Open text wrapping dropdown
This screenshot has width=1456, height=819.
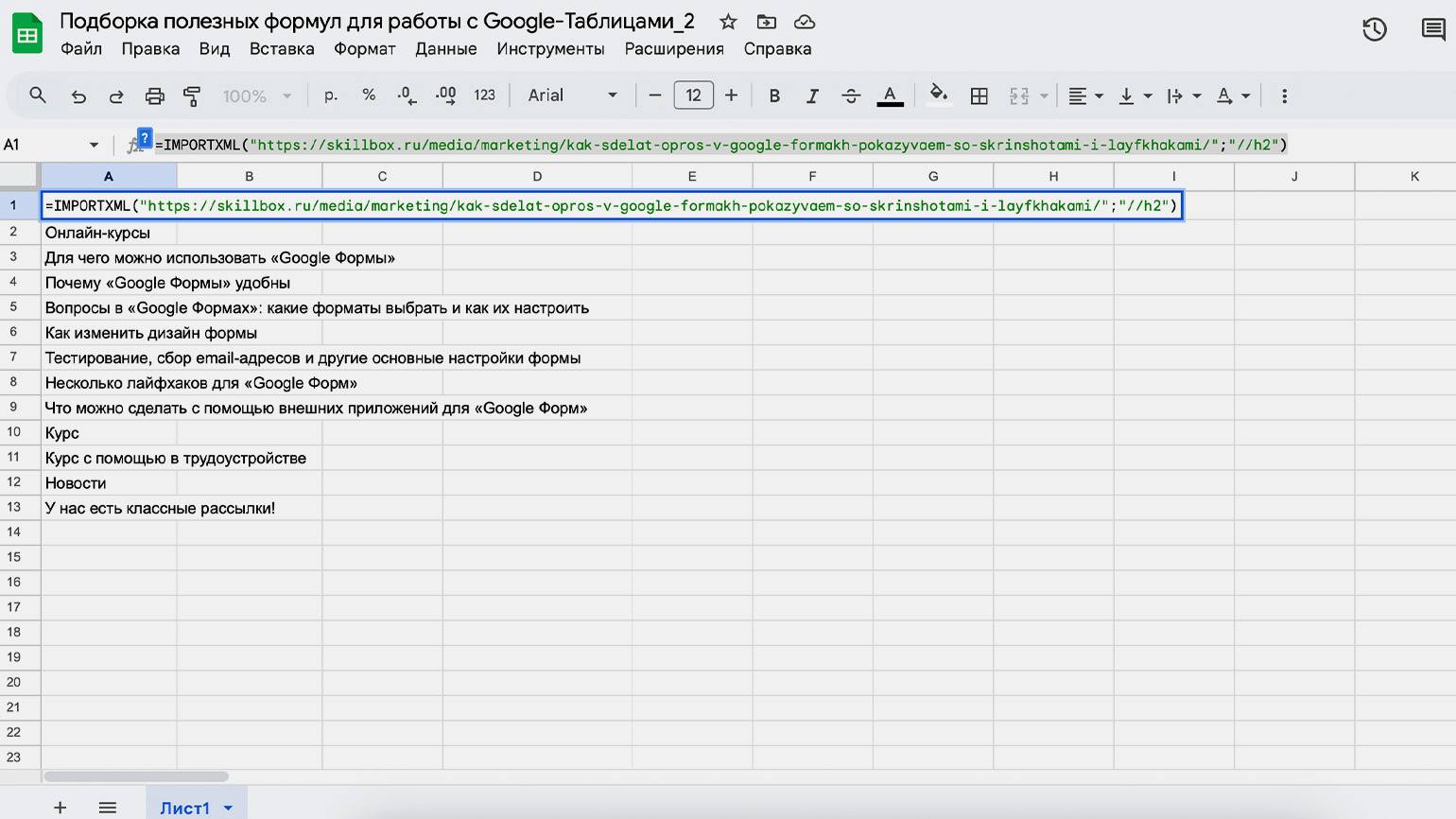pos(1183,96)
